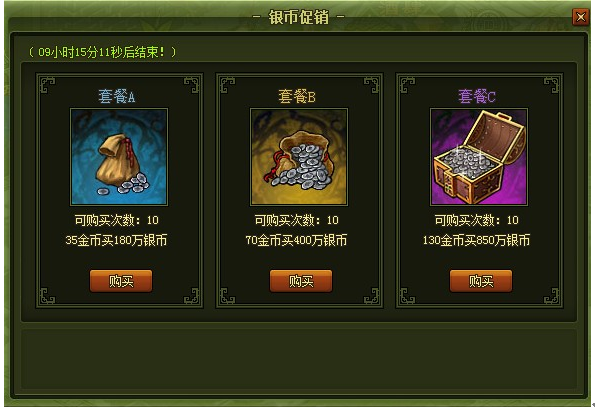
Task: Click the empty description panel at bottom
Action: pos(299,359)
